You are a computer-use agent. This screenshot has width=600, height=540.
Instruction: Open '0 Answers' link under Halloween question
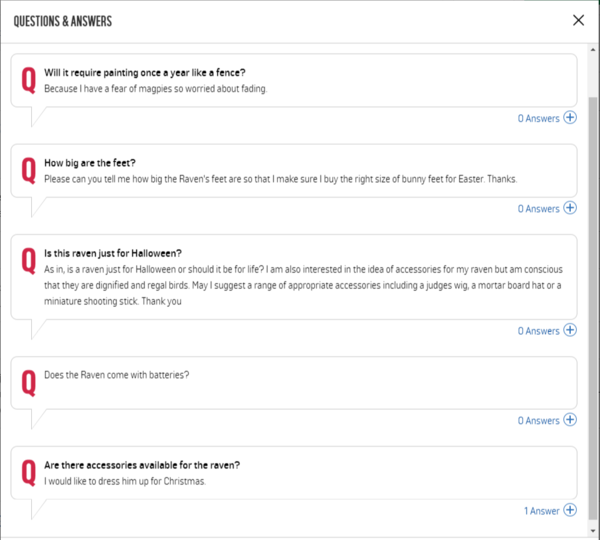(x=538, y=331)
